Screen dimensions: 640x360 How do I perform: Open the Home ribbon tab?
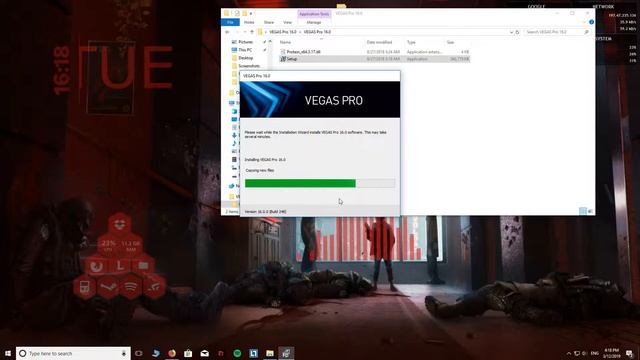click(x=249, y=22)
